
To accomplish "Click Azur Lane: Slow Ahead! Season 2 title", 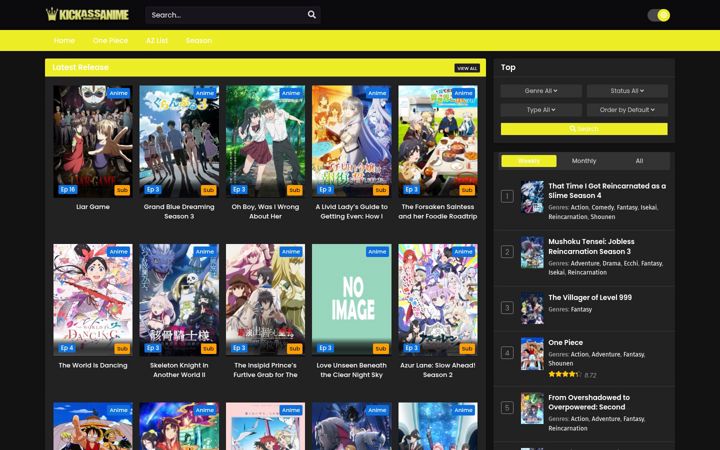I will pos(438,370).
